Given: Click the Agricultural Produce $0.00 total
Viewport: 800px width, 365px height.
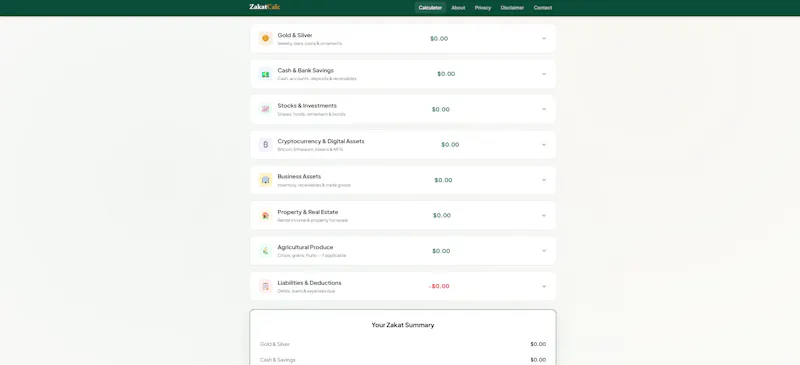Looking at the screenshot, I should 441,251.
